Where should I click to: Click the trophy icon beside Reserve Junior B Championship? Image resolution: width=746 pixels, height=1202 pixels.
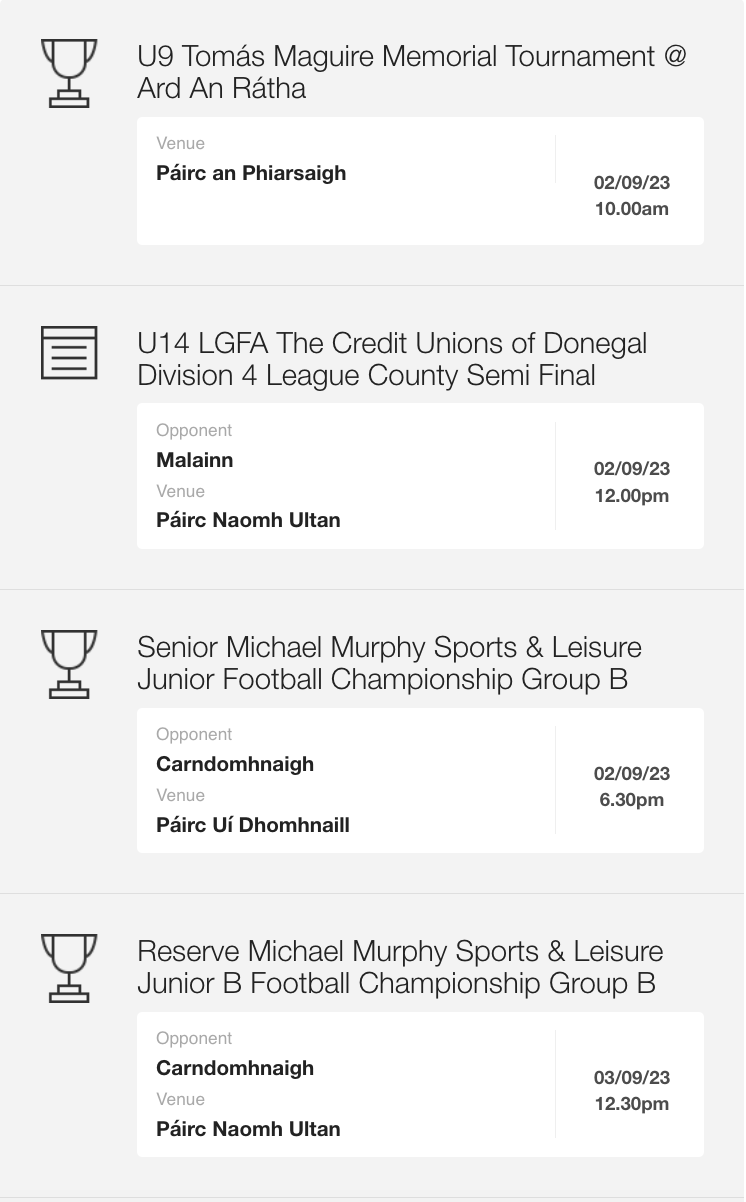point(69,968)
